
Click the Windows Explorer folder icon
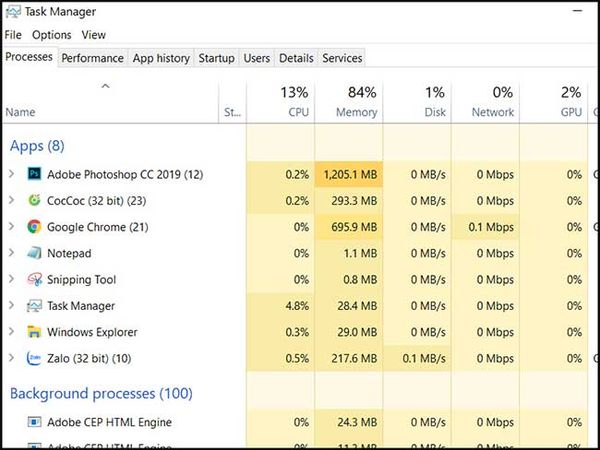click(x=33, y=332)
